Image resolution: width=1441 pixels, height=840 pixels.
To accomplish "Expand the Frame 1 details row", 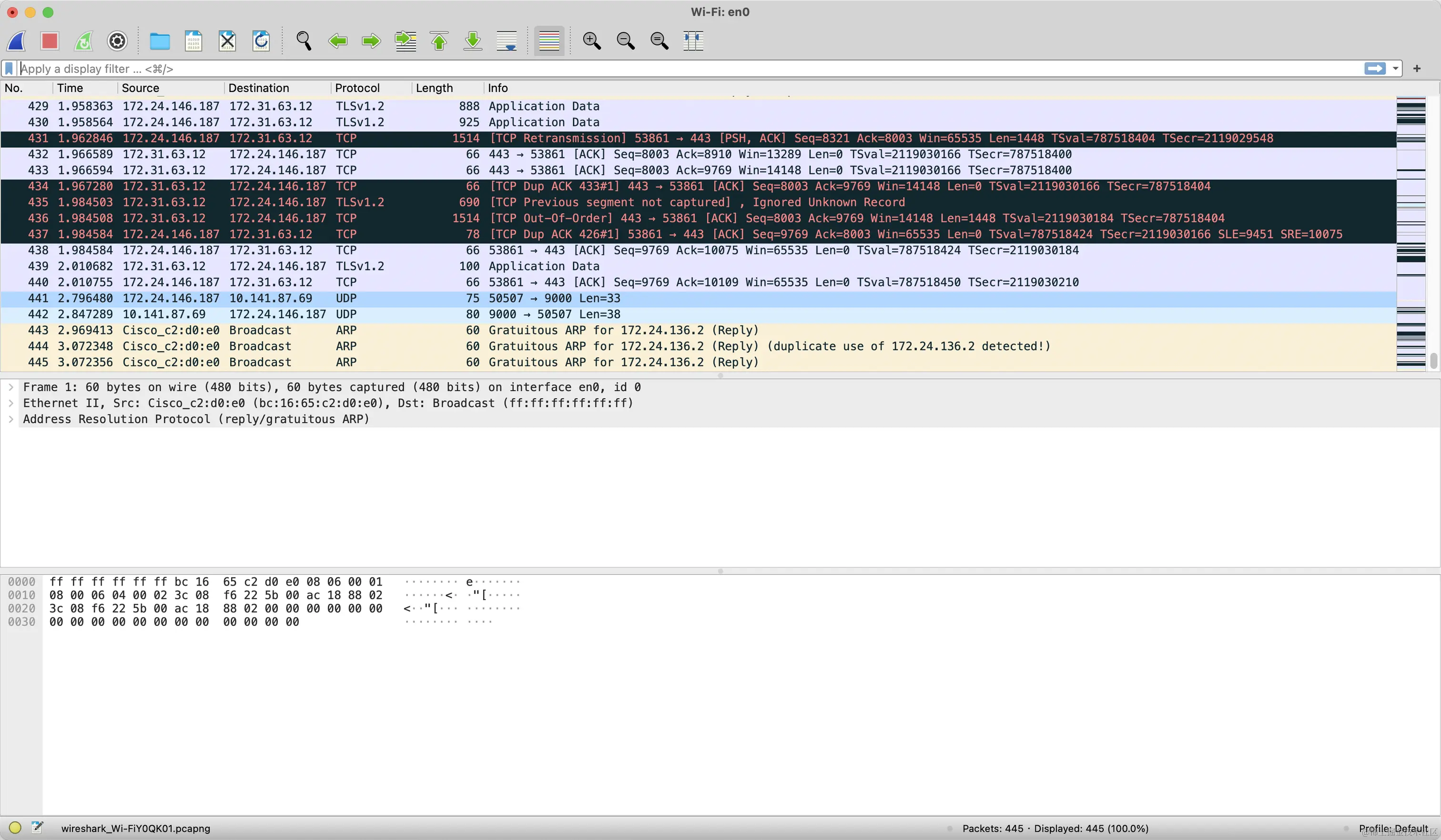I will click(11, 387).
